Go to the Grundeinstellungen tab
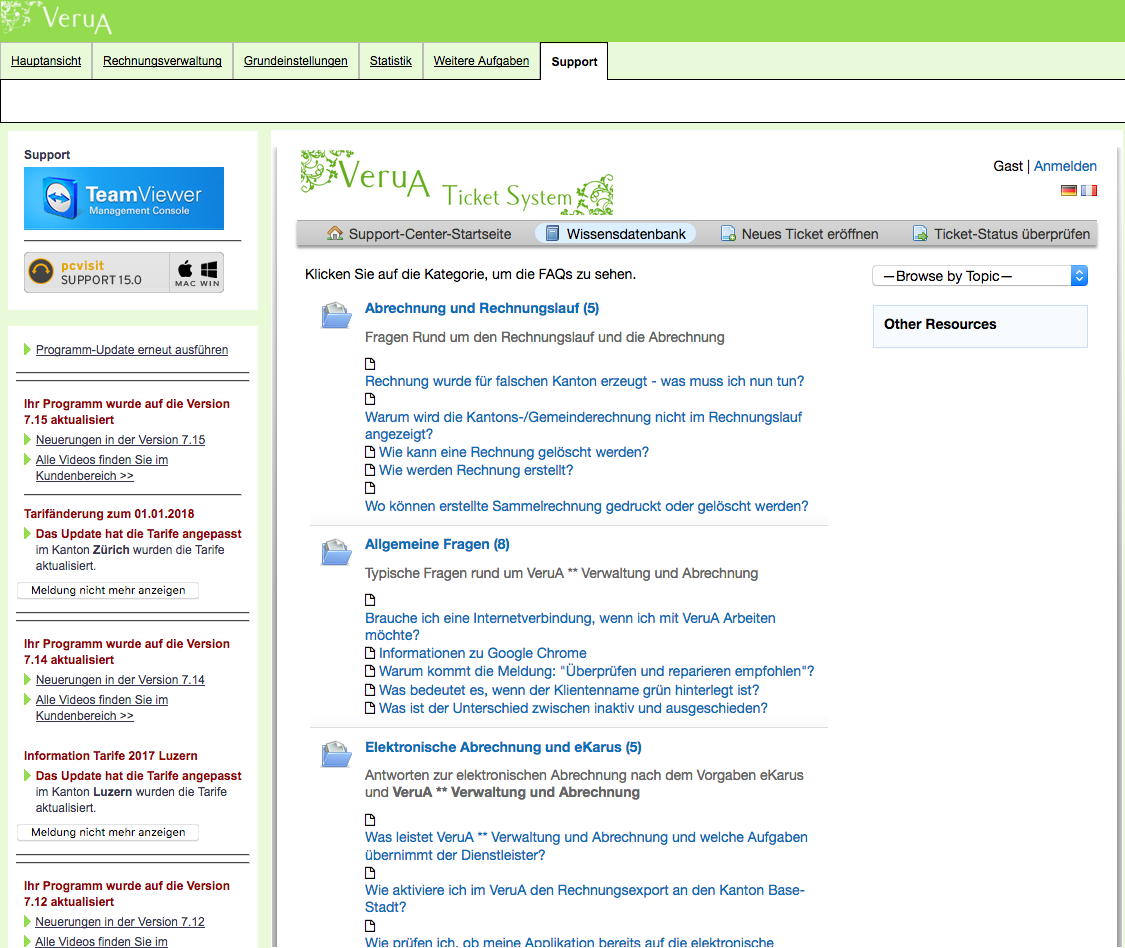The height and width of the screenshot is (948, 1125). [x=296, y=61]
